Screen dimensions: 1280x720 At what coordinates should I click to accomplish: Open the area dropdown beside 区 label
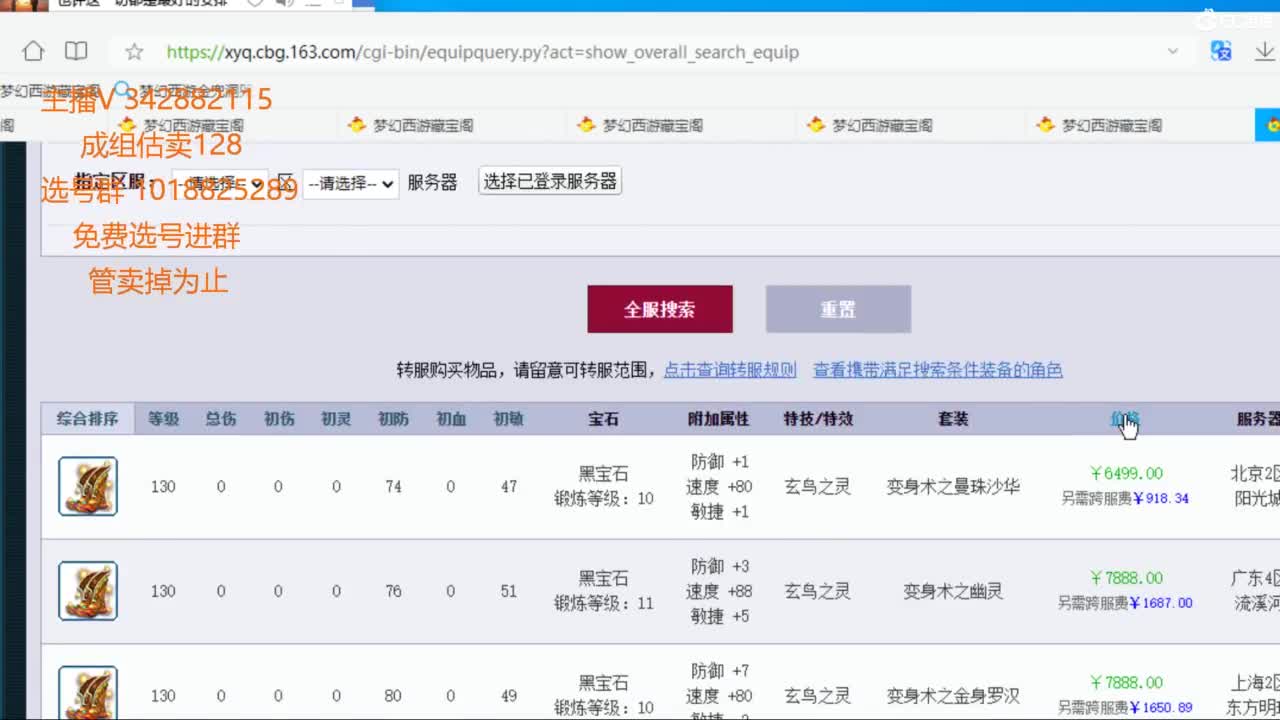pos(350,183)
